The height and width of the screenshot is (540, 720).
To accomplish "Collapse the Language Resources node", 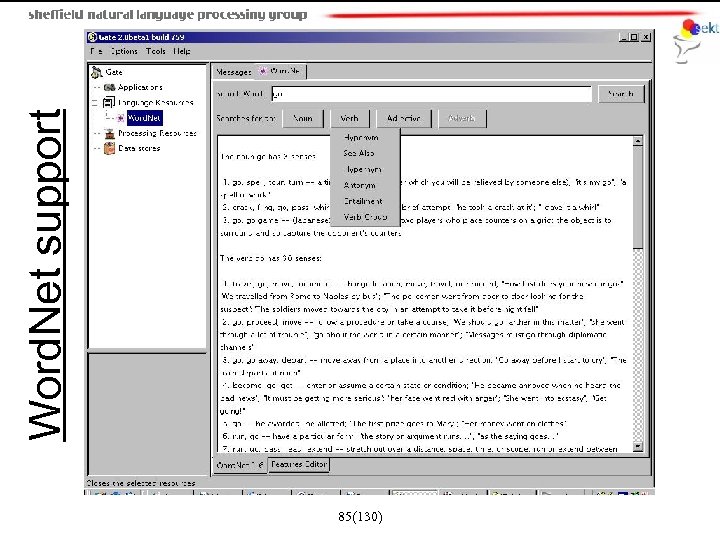I will pyautogui.click(x=96, y=102).
